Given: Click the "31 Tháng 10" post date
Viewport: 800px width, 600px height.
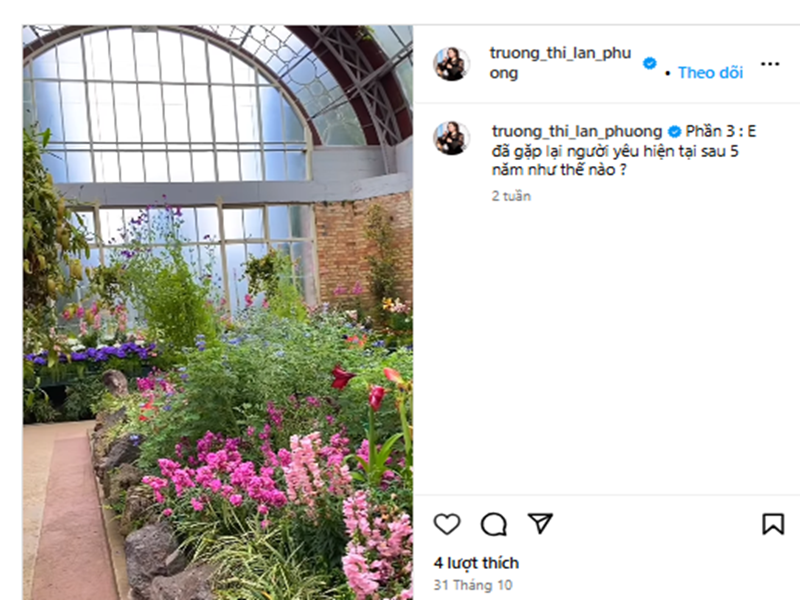Looking at the screenshot, I should click(x=473, y=585).
